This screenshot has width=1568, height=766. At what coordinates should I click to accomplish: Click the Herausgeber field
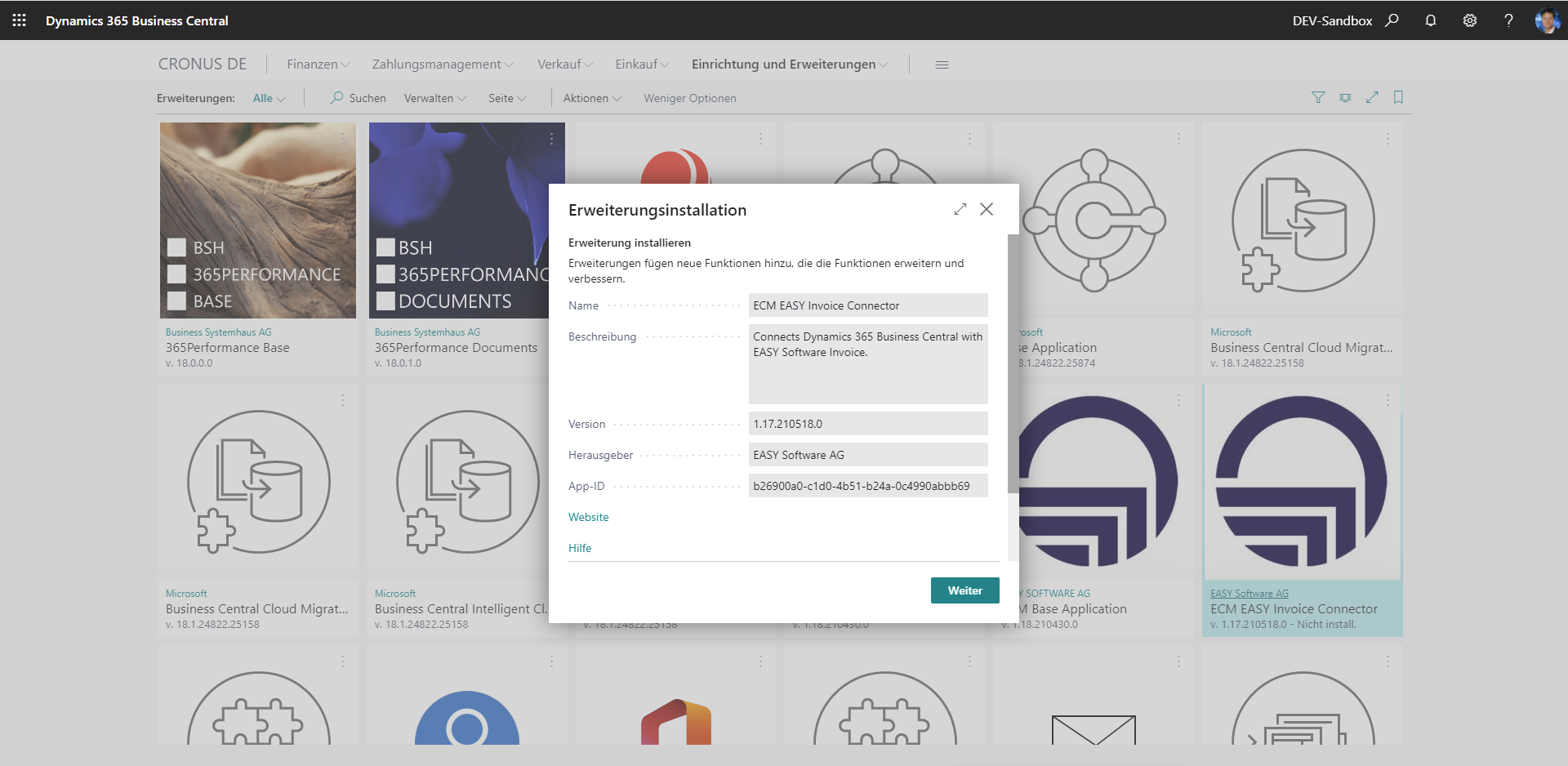pos(868,455)
